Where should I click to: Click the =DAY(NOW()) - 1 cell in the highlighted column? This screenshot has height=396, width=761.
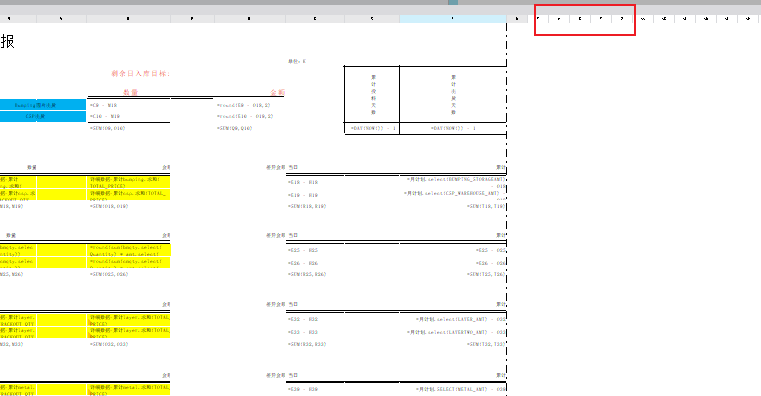[453, 129]
